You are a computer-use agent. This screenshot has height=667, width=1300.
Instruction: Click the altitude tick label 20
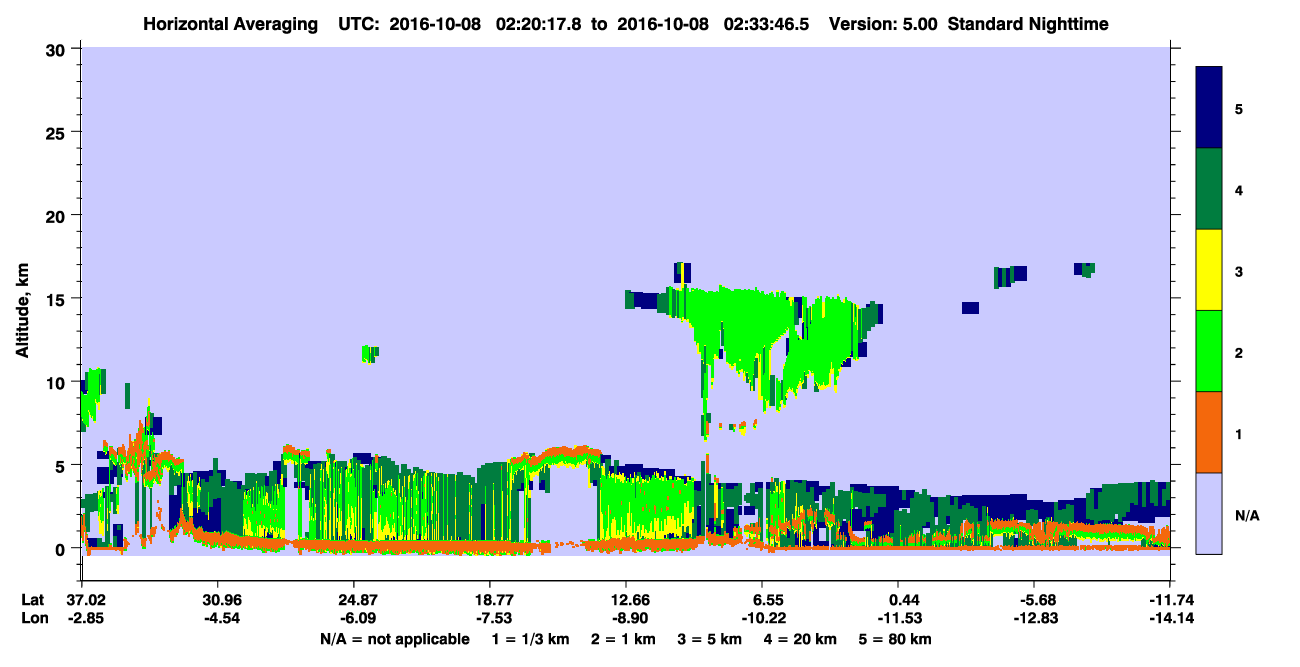coord(57,216)
